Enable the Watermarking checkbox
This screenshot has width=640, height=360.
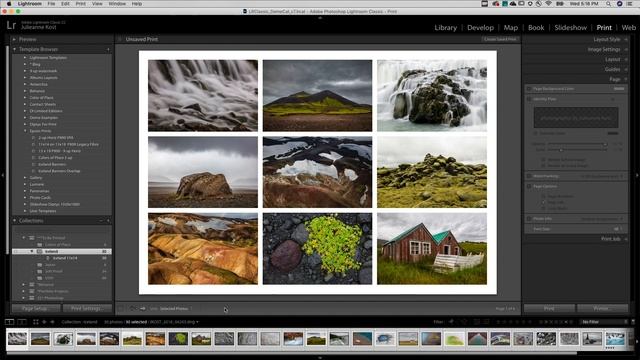click(529, 176)
